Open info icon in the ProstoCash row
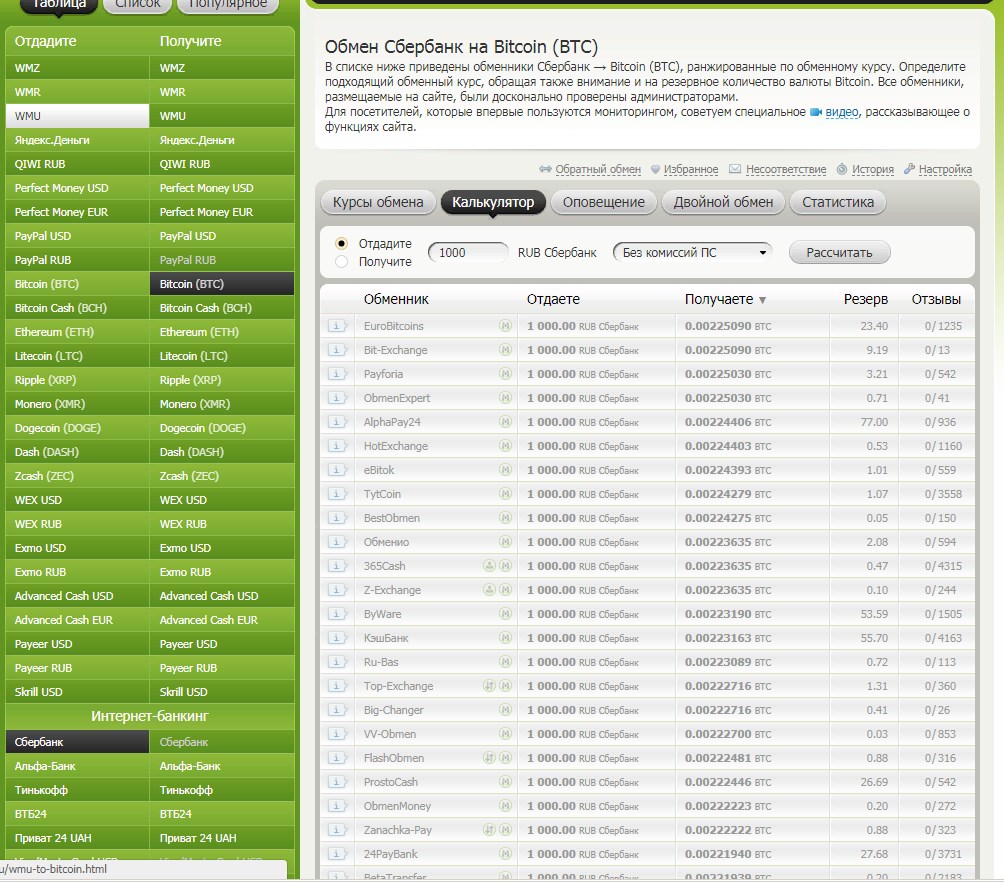This screenshot has height=882, width=1004. 337,782
